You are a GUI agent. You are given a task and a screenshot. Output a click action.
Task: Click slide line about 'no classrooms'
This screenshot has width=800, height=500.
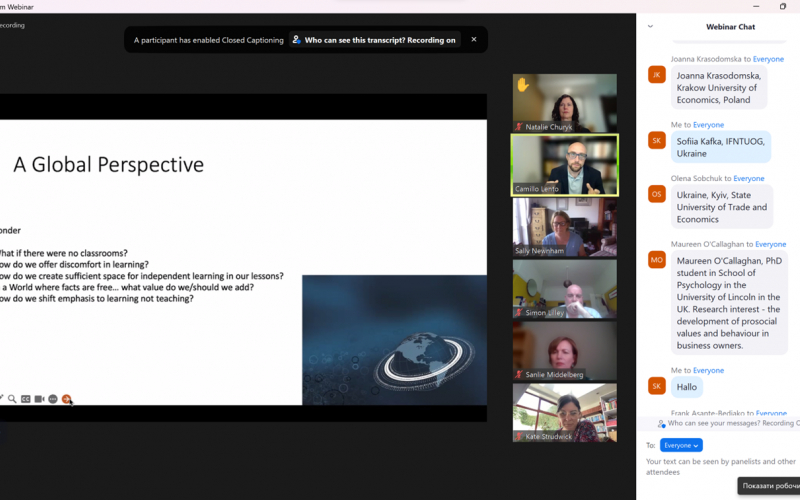pos(64,253)
